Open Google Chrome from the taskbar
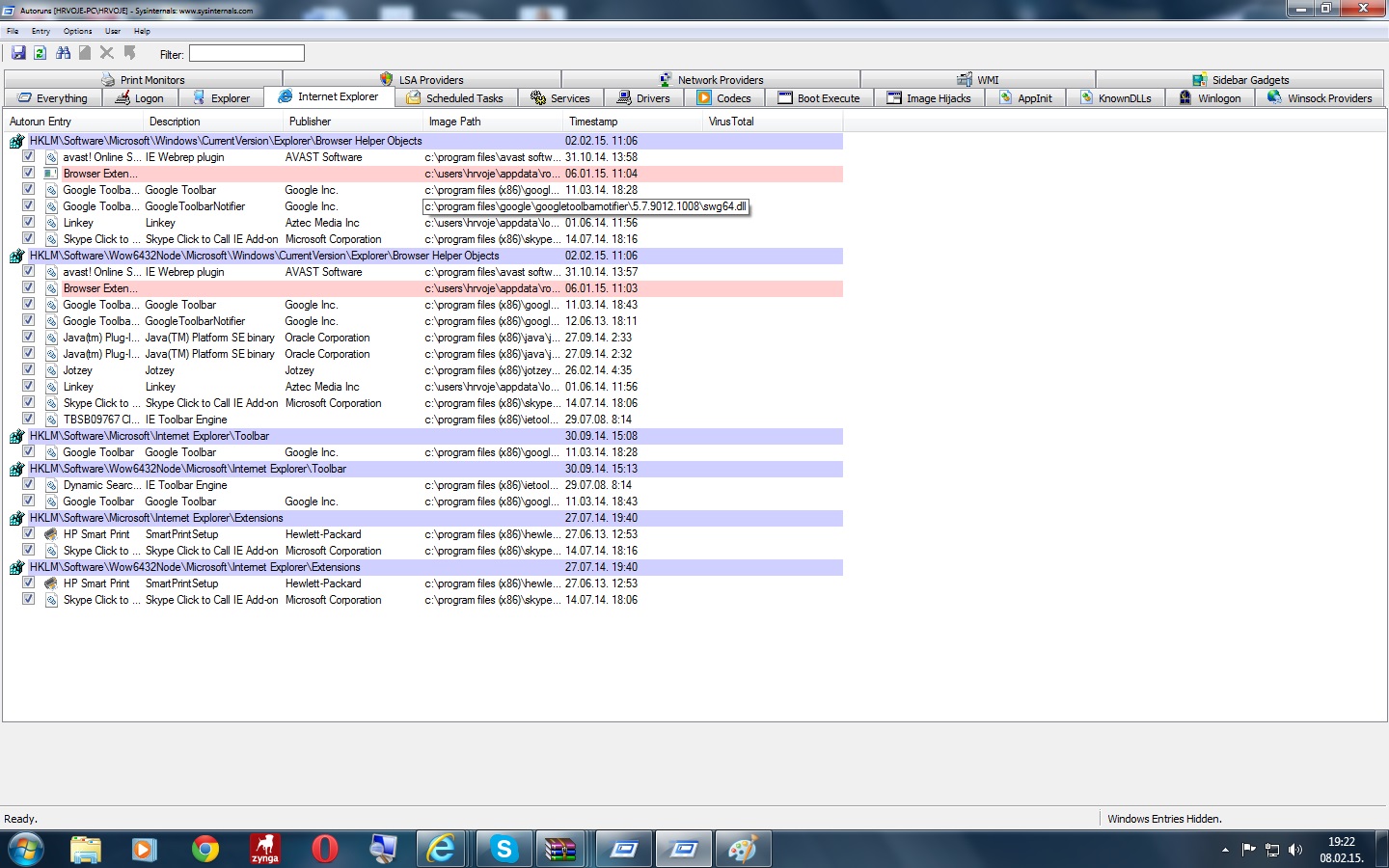 click(204, 850)
